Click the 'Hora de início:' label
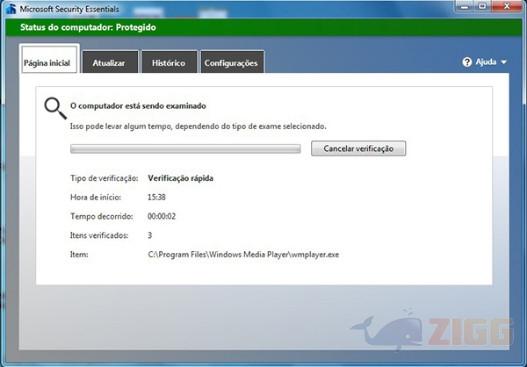527x367 pixels. pos(95,197)
